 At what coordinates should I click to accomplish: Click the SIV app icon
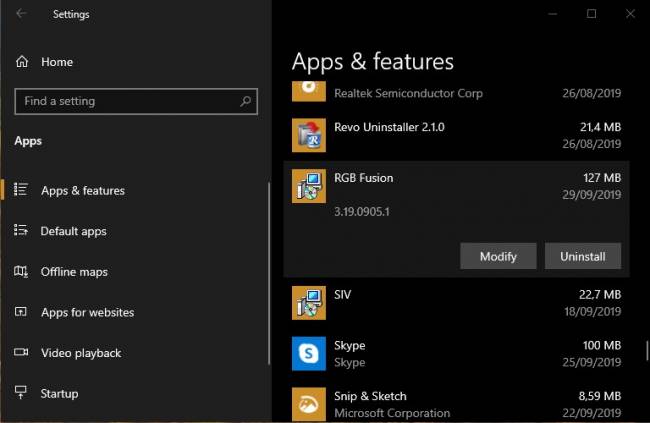point(310,302)
